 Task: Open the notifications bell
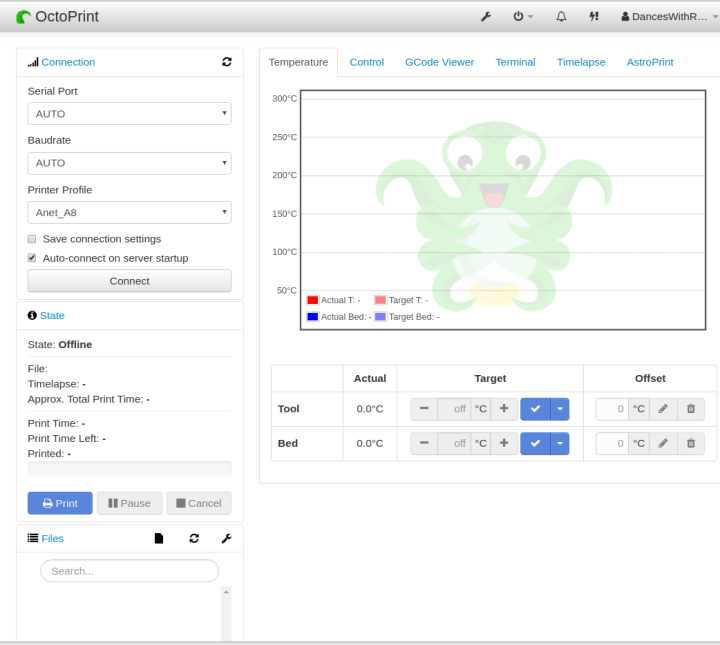pos(561,17)
